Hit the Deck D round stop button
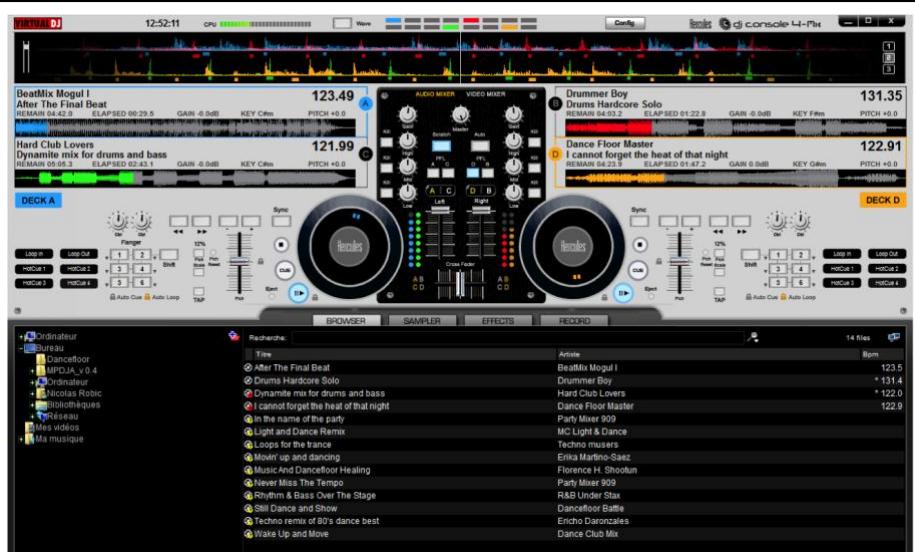The width and height of the screenshot is (915, 556). (640, 244)
